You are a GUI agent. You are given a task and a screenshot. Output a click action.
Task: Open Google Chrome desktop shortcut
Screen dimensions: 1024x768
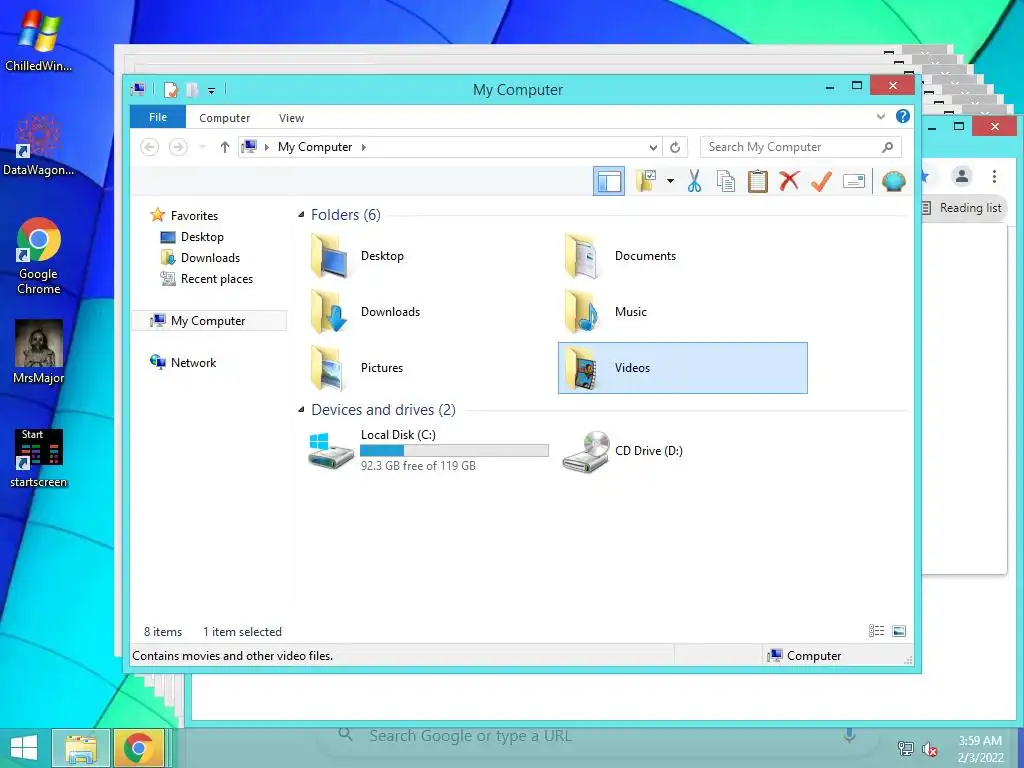pyautogui.click(x=39, y=256)
